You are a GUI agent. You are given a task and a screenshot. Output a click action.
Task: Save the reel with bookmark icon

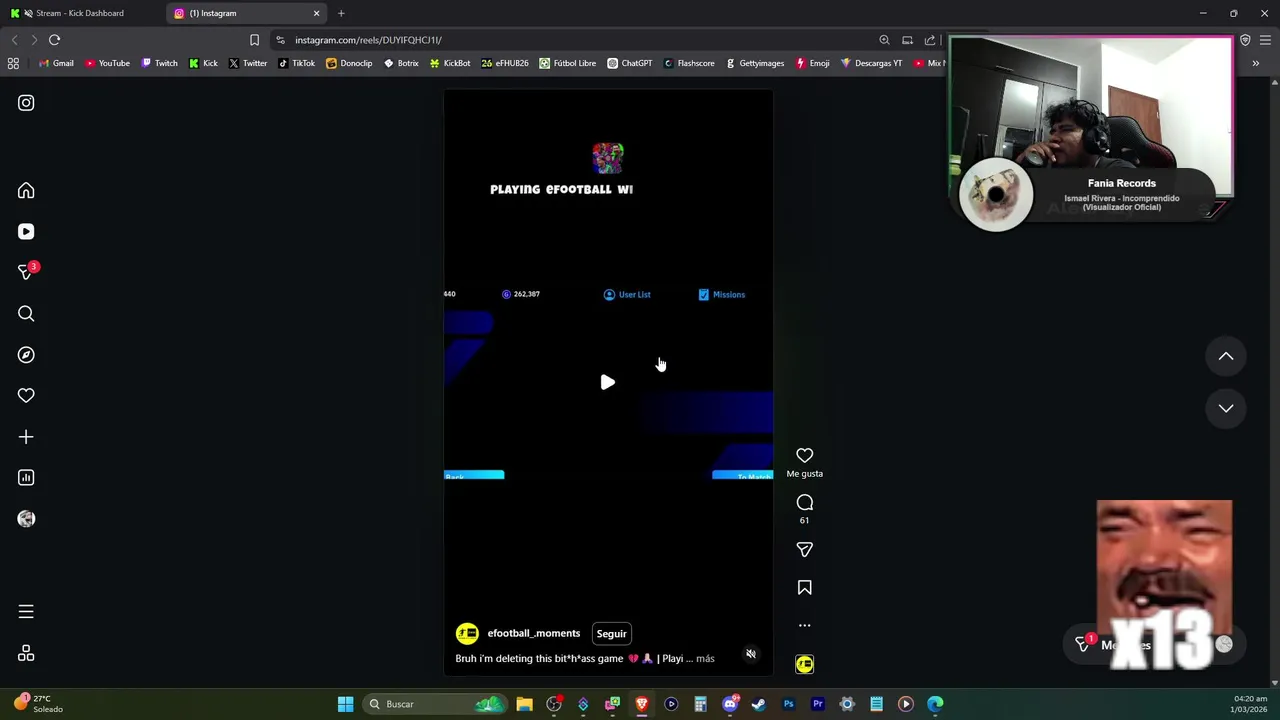(x=804, y=588)
